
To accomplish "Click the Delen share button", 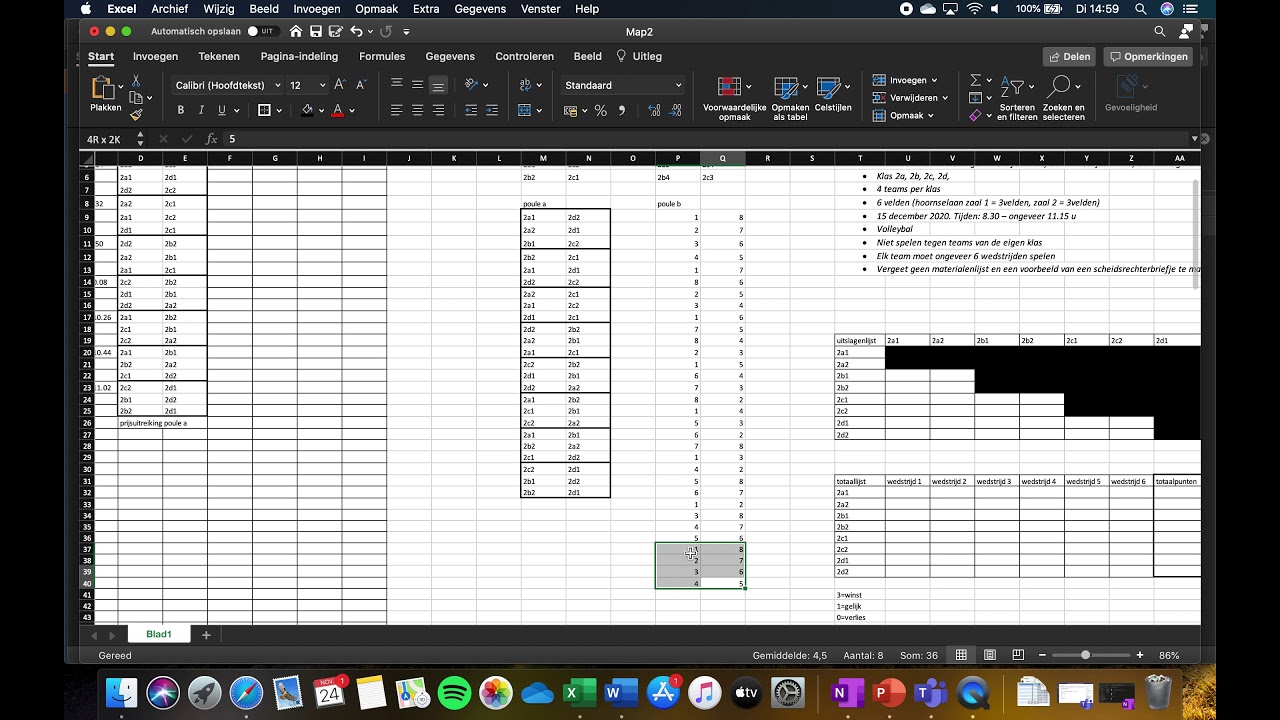I will 1069,57.
